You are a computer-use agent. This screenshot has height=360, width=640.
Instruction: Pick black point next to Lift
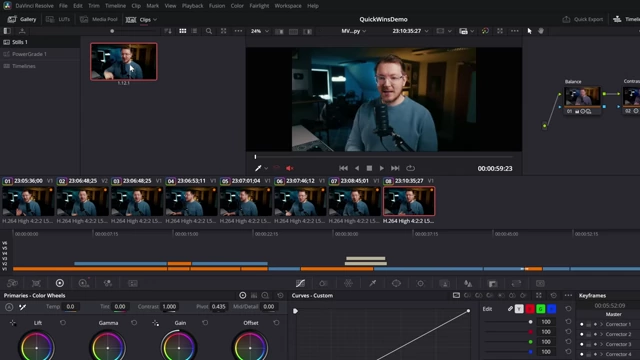(x=13, y=323)
